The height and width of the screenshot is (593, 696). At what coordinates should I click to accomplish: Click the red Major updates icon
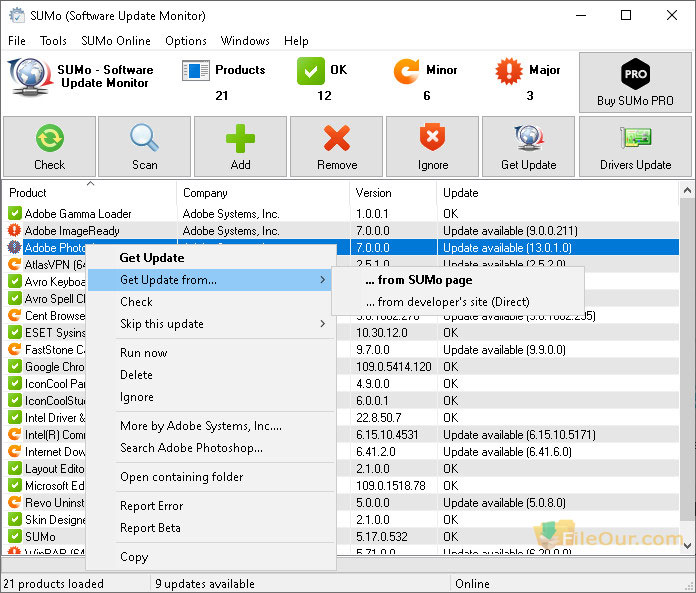509,71
